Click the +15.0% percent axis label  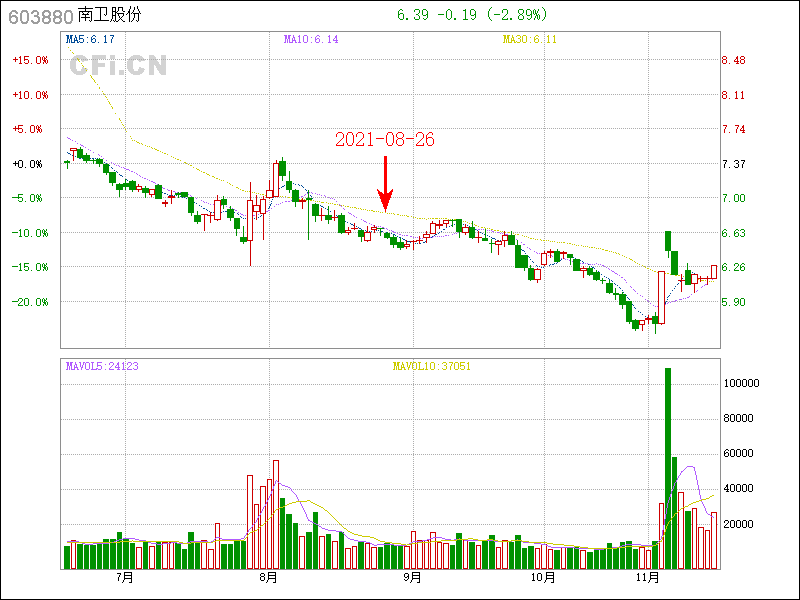[x=30, y=60]
